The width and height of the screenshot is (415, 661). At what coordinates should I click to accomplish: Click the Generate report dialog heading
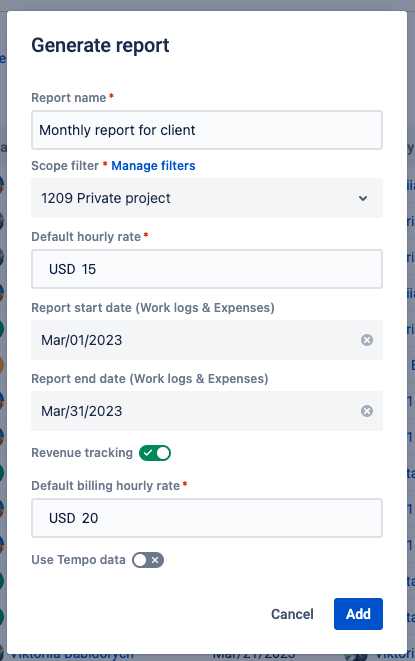pyautogui.click(x=100, y=46)
